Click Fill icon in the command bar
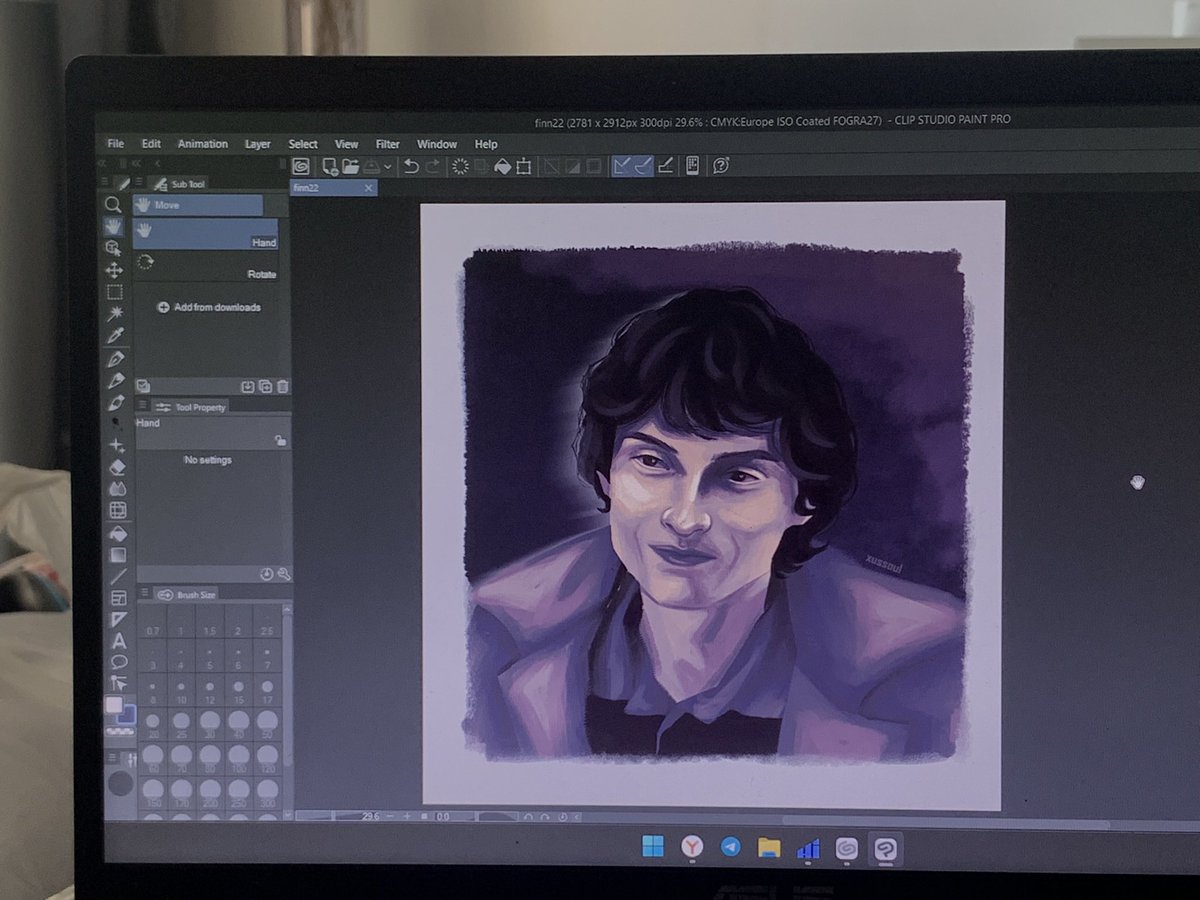Screen dimensions: 1200x900 pos(503,166)
